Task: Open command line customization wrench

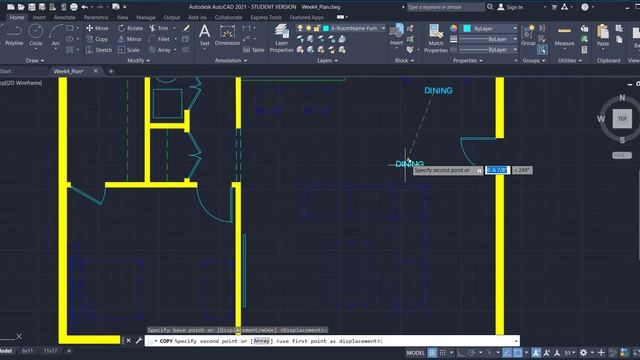Action: click(x=139, y=340)
